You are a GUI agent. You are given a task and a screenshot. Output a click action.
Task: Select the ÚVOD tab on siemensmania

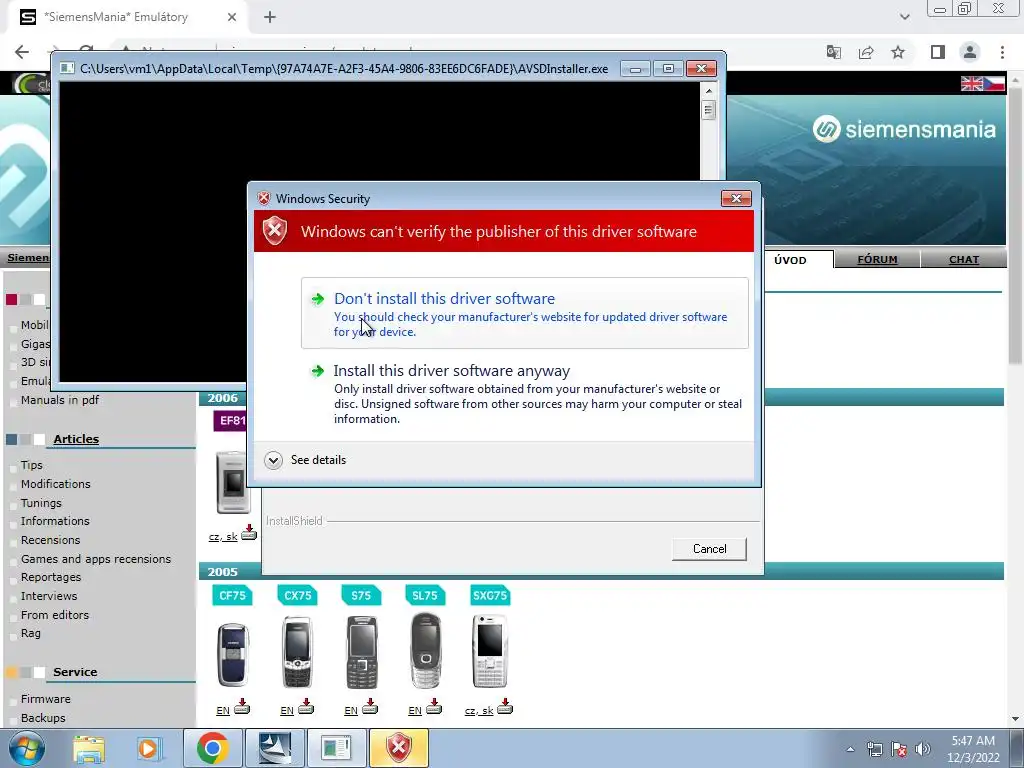coord(790,260)
